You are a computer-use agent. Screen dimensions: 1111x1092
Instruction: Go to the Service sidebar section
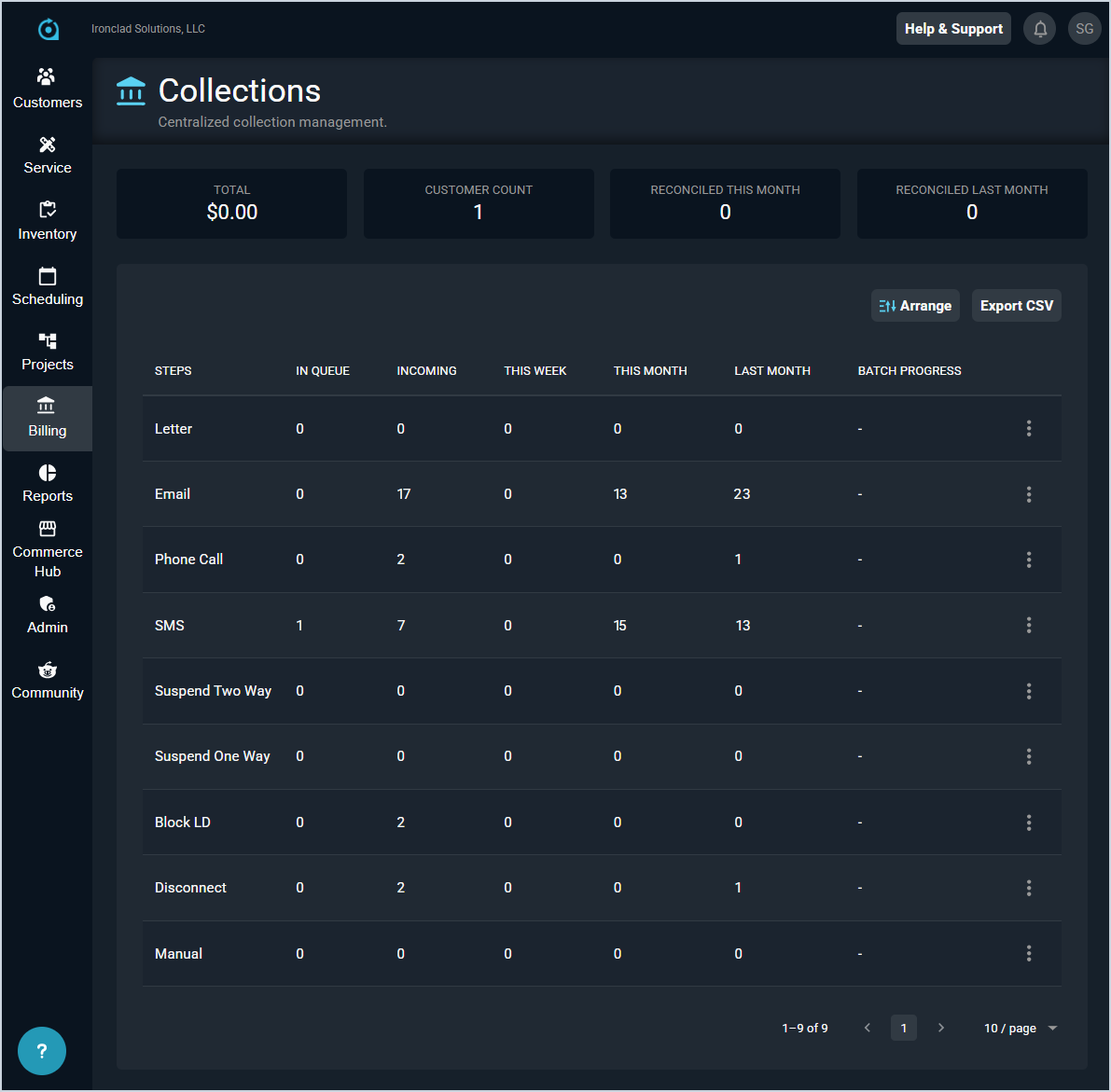[48, 155]
